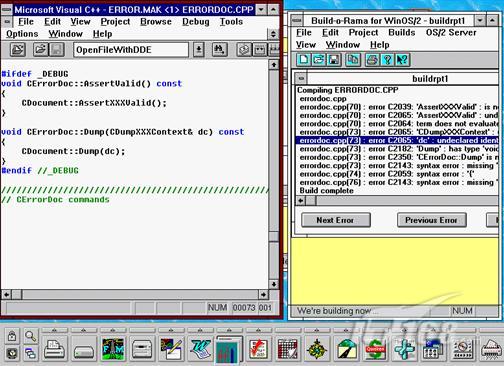
Task: Select the error C2182 'Dump' has type void line
Action: [397, 149]
